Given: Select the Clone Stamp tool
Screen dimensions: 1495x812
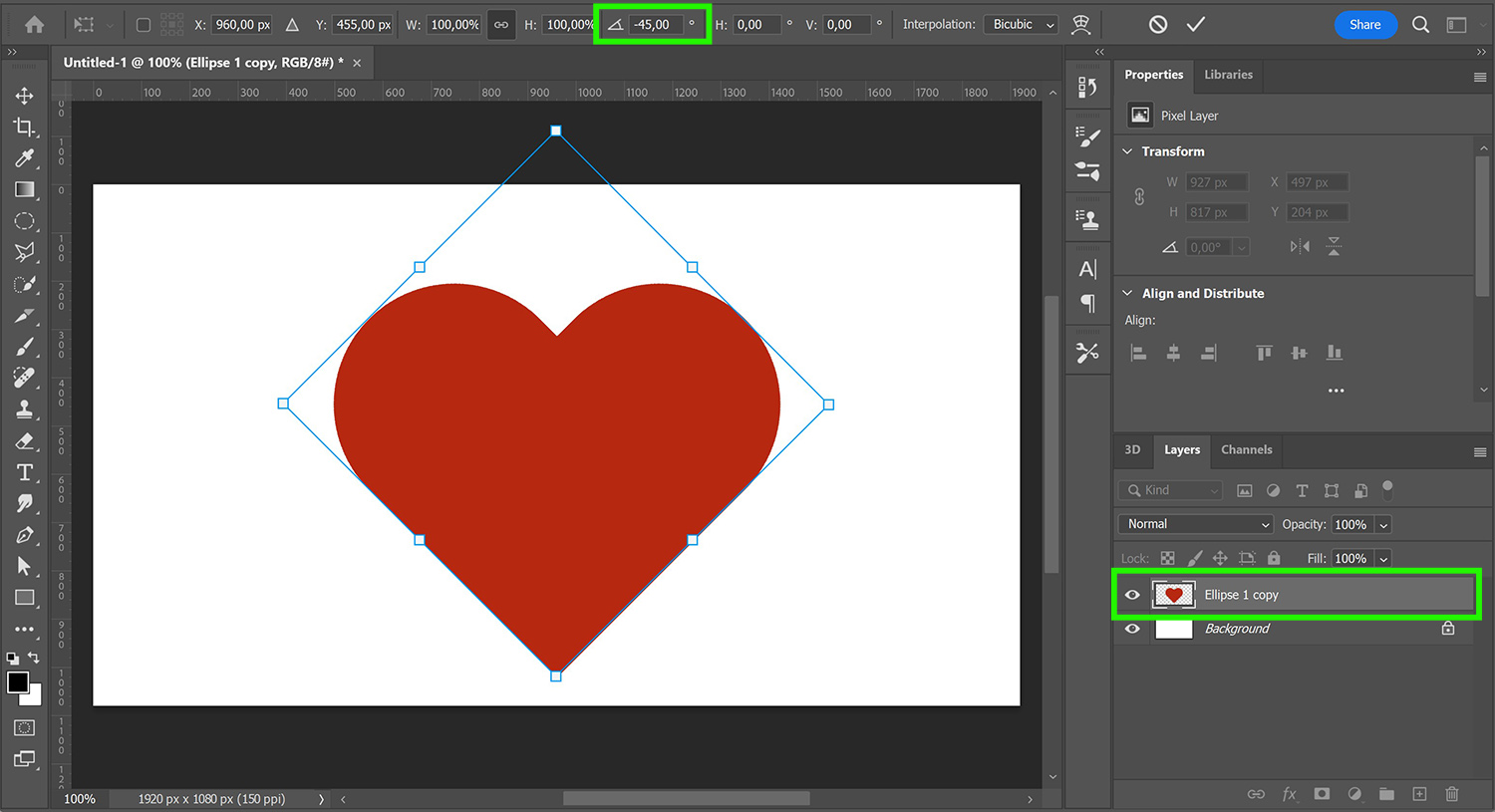Looking at the screenshot, I should pos(24,409).
